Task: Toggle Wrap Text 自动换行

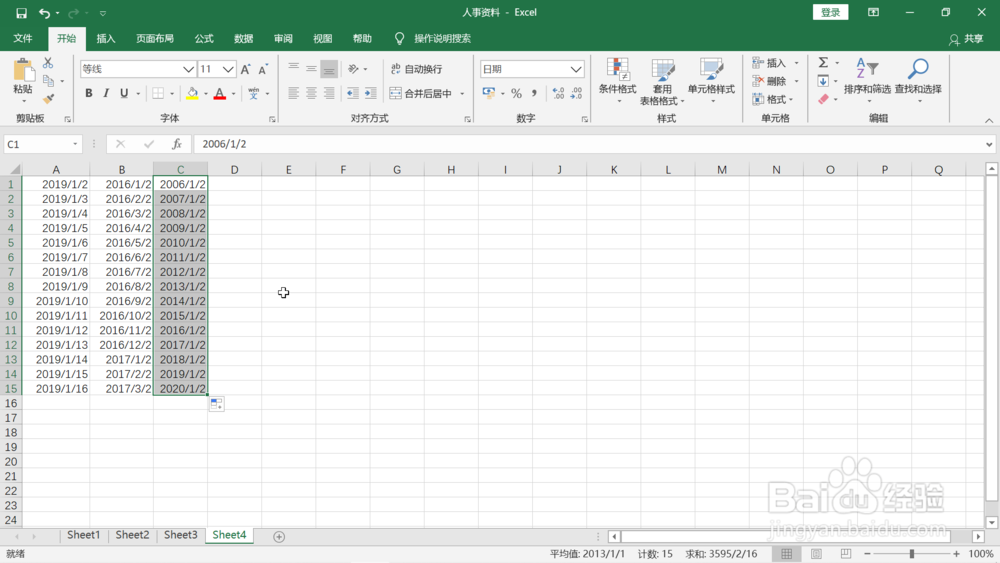Action: click(x=416, y=69)
